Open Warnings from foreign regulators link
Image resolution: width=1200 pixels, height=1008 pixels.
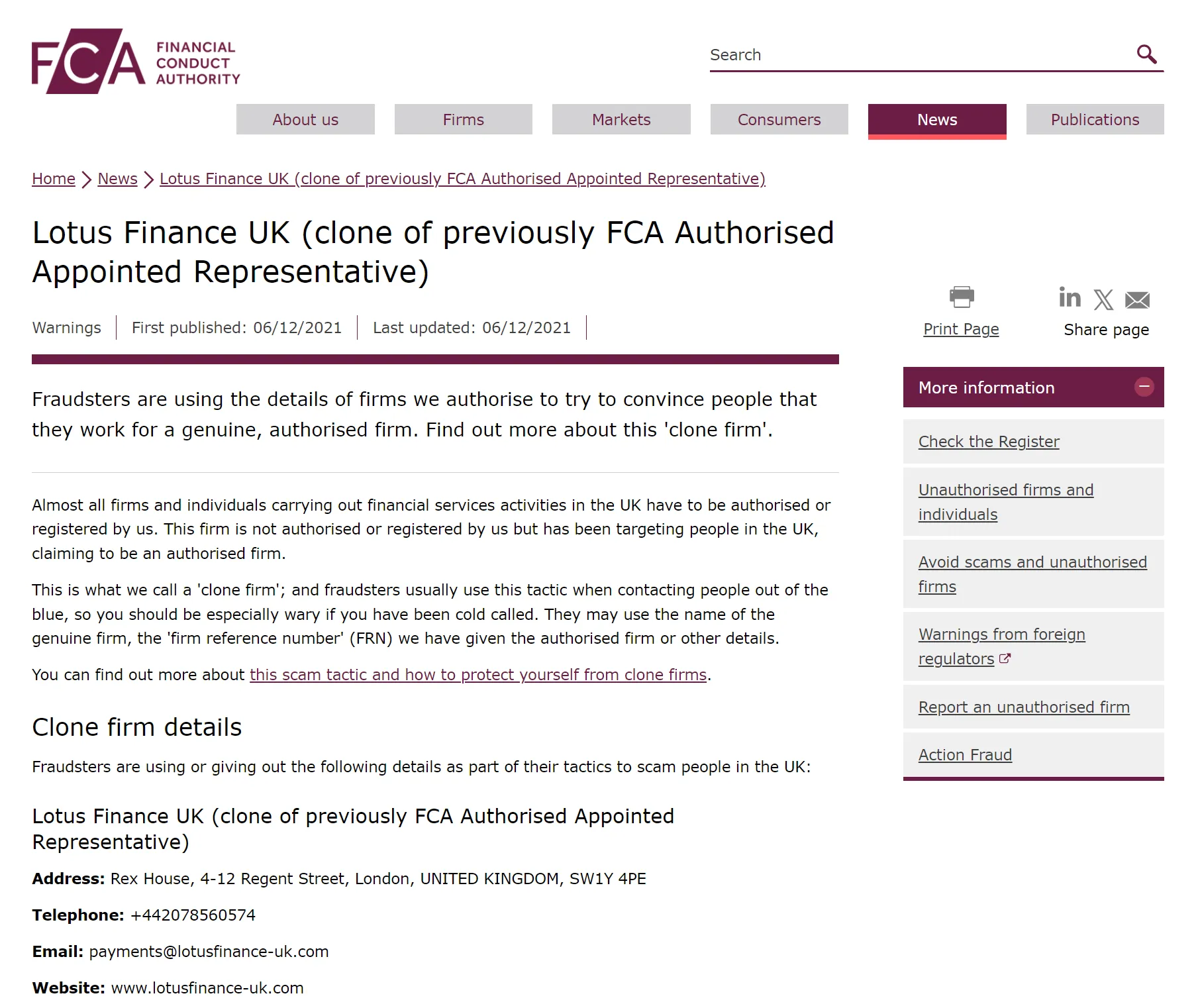pyautogui.click(x=1001, y=646)
